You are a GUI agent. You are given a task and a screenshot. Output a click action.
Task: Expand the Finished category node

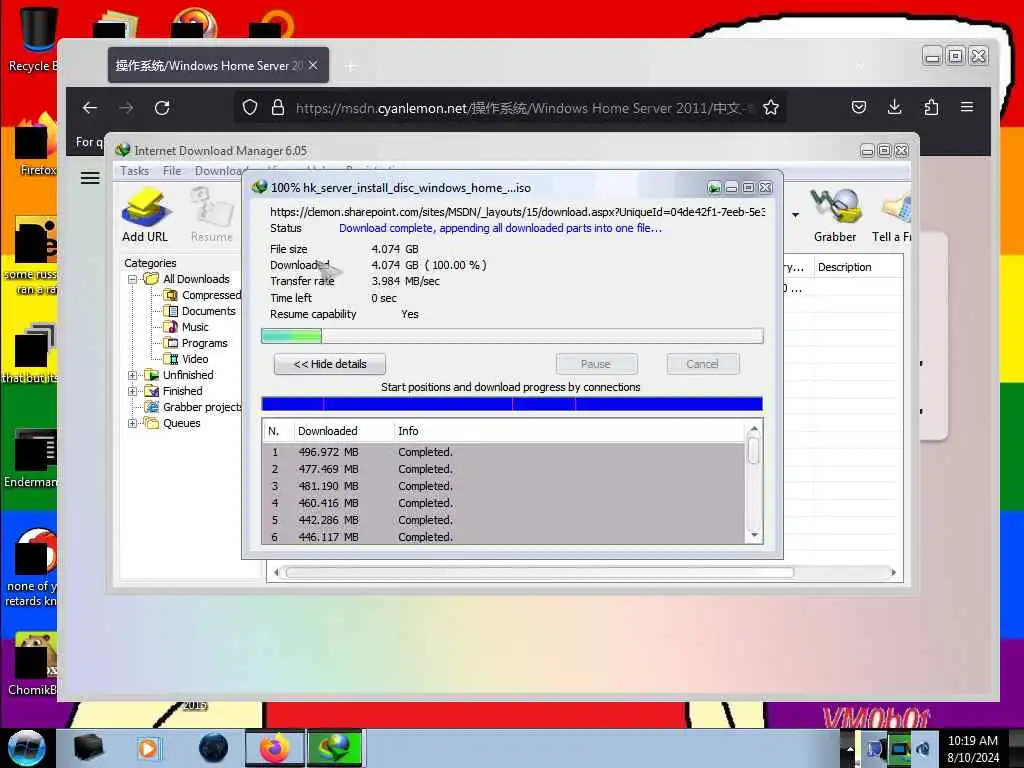[133, 391]
